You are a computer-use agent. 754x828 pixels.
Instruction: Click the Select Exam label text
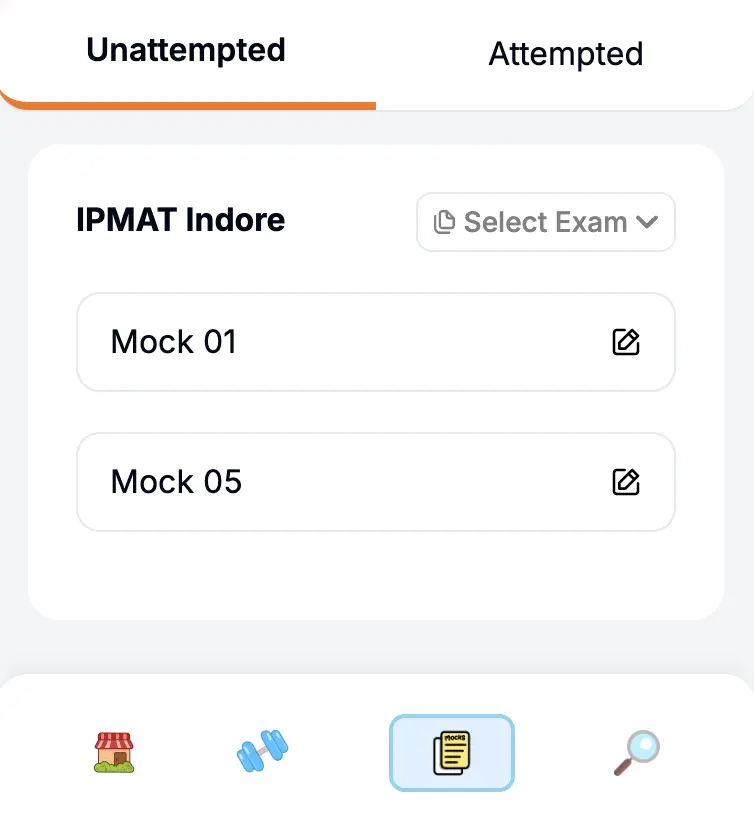coord(545,222)
